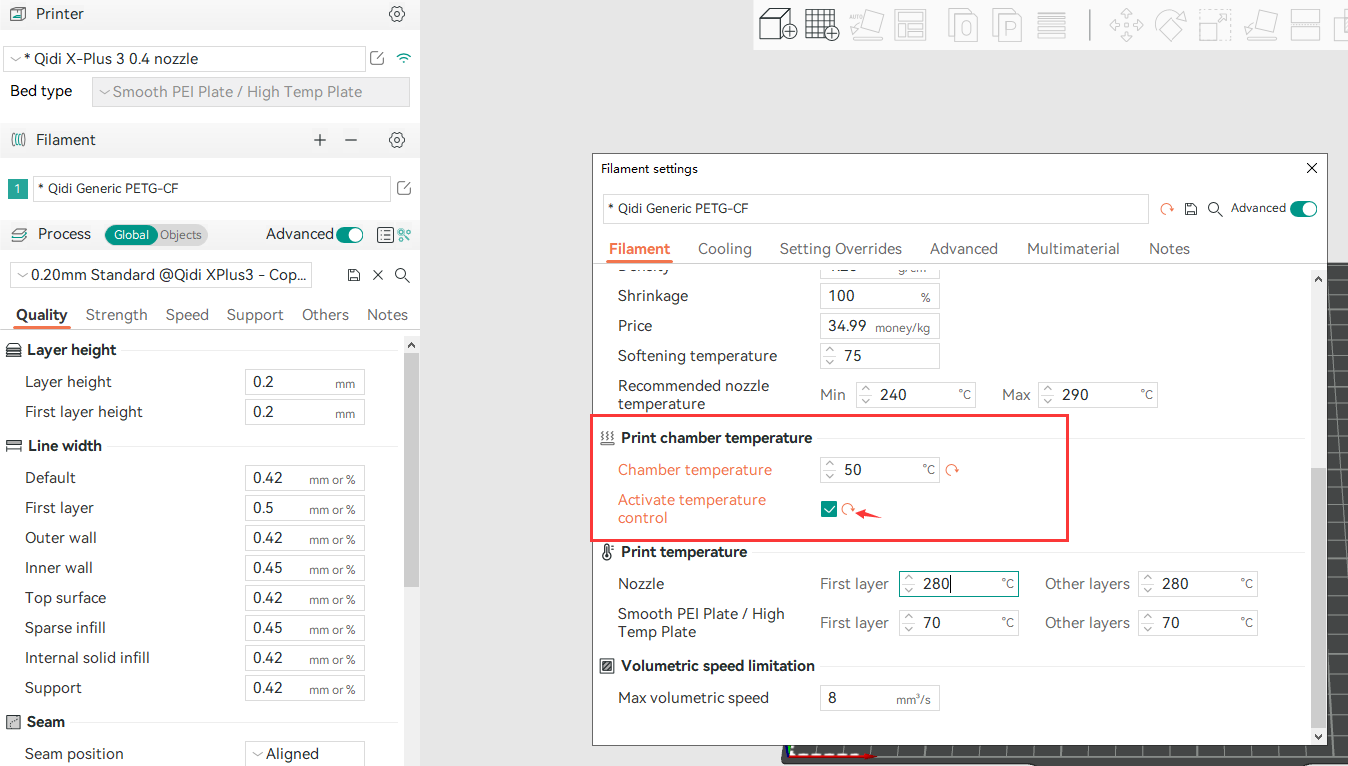The width and height of the screenshot is (1348, 766).
Task: Open the Setting Overrides tab
Action: point(840,249)
